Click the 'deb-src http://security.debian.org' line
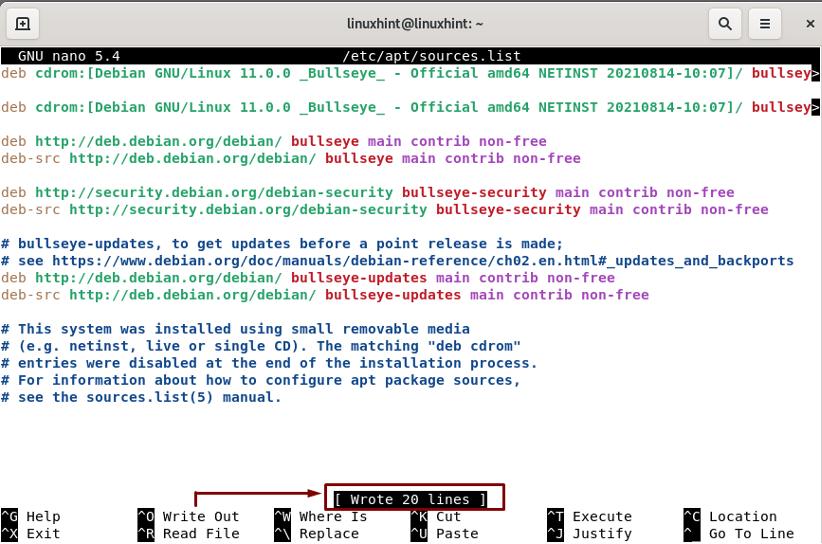Image resolution: width=822 pixels, height=544 pixels. coord(385,209)
